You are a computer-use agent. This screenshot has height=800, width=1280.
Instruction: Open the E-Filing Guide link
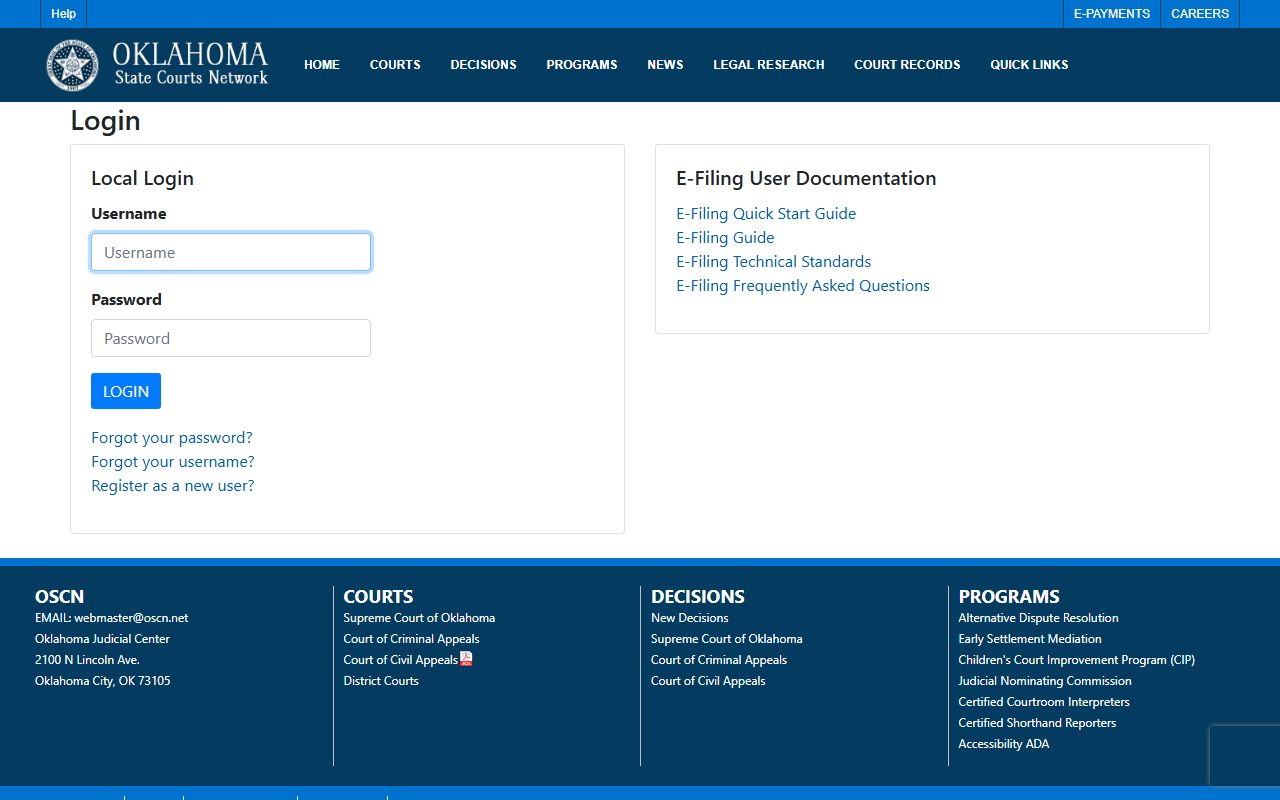pos(725,238)
